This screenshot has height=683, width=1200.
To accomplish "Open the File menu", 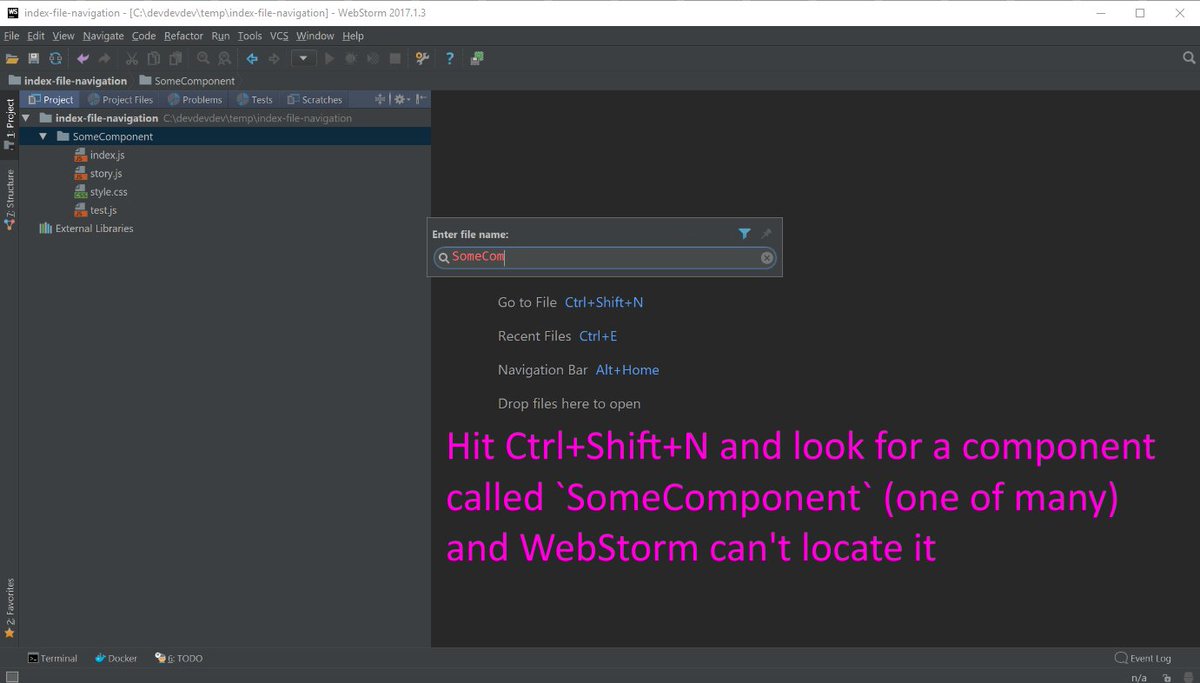I will click(x=11, y=36).
